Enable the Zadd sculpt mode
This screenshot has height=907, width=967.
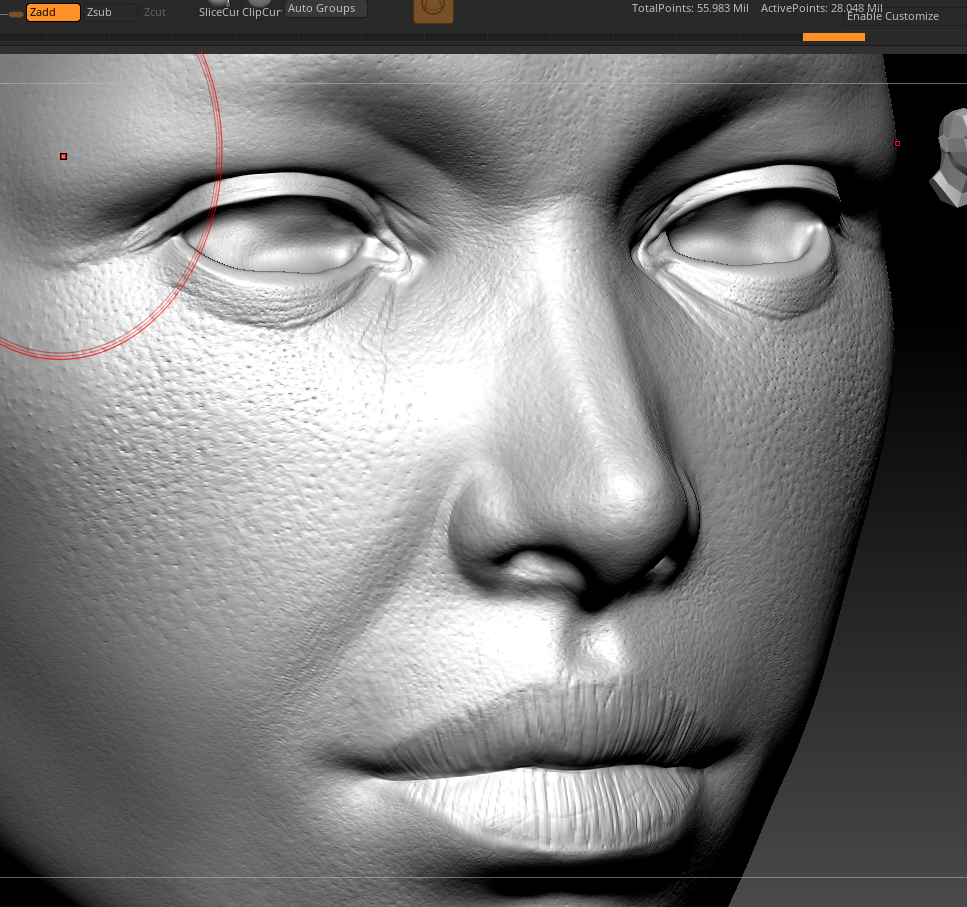[x=53, y=12]
